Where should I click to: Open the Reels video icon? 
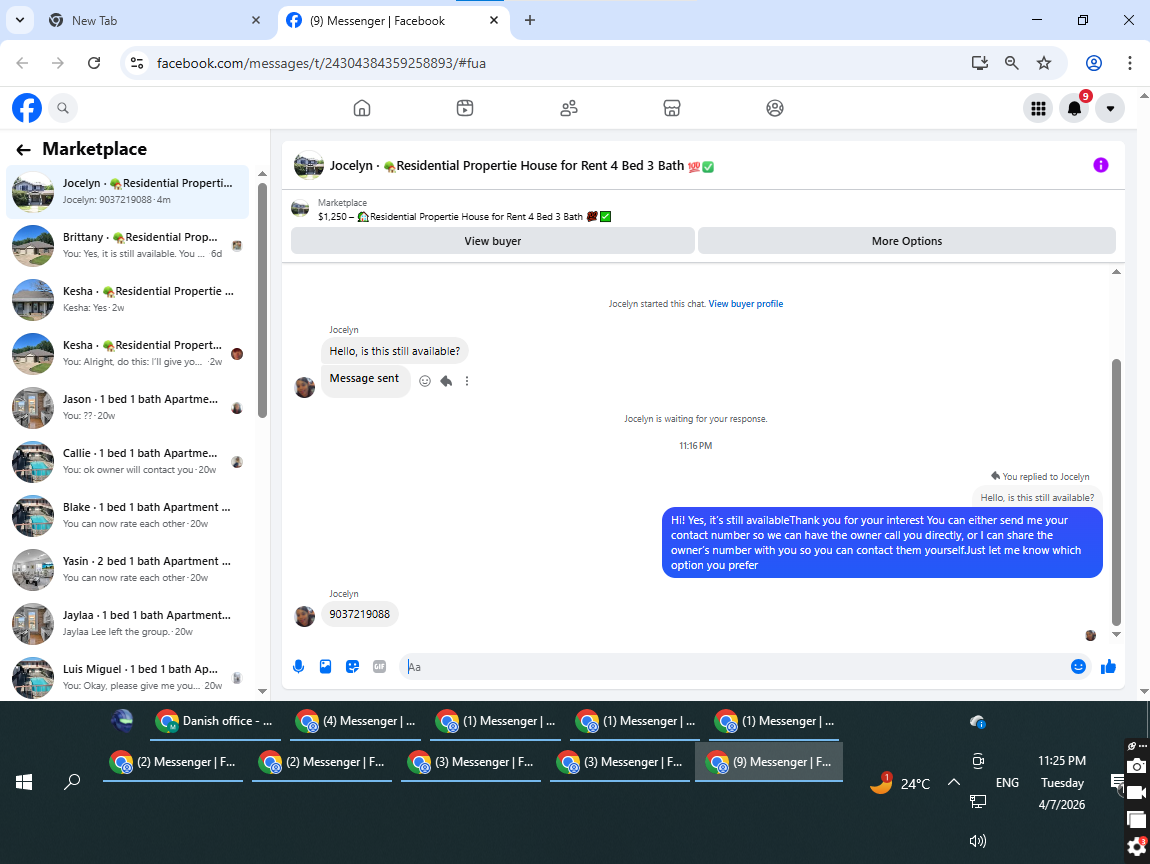pyautogui.click(x=465, y=108)
